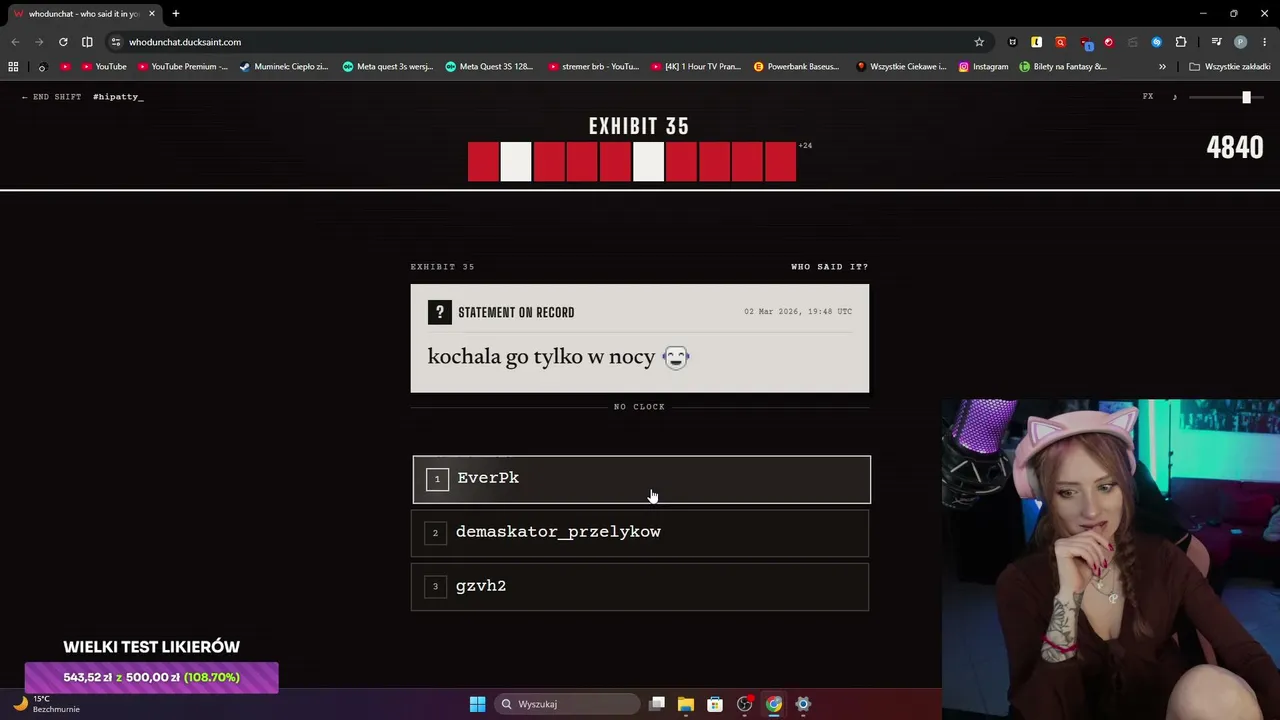Click the 'NO CLOCK' label
The height and width of the screenshot is (720, 1280).
point(640,407)
